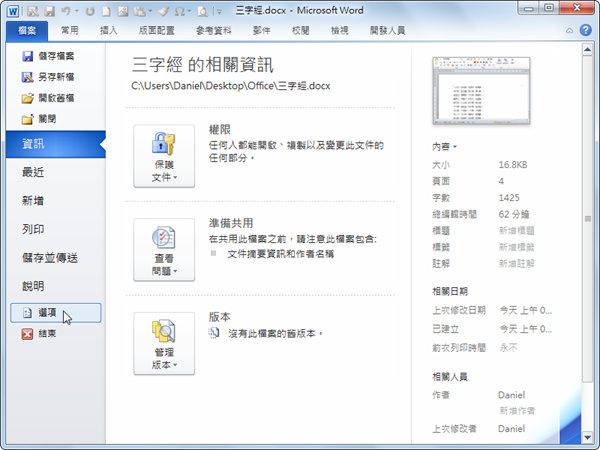Click the red 結束 exit icon
This screenshot has width=600, height=450.
coord(27,334)
